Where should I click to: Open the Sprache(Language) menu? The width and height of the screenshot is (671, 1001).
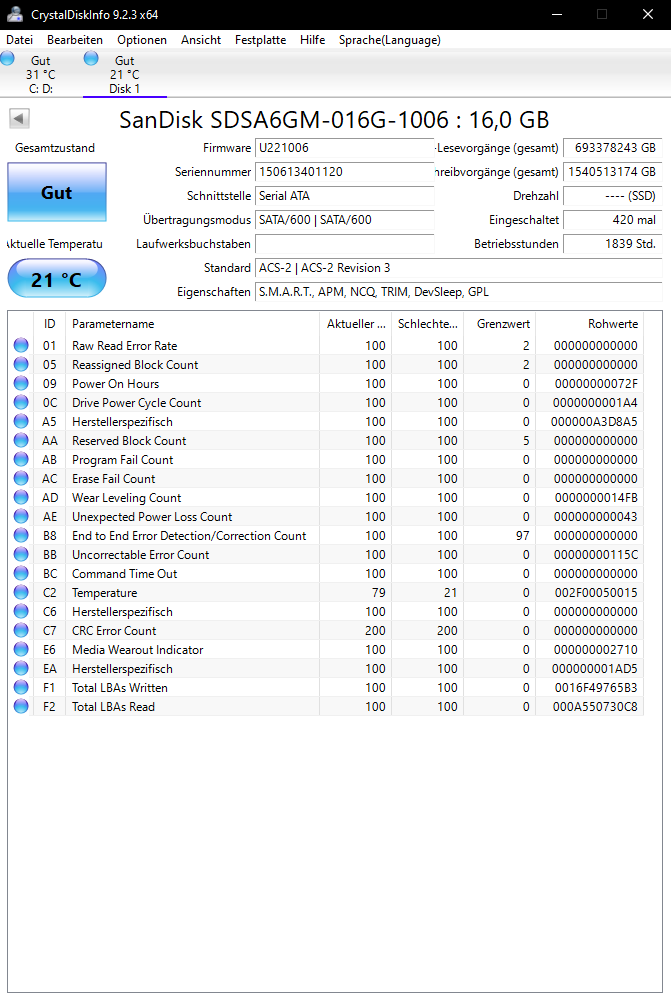point(389,40)
